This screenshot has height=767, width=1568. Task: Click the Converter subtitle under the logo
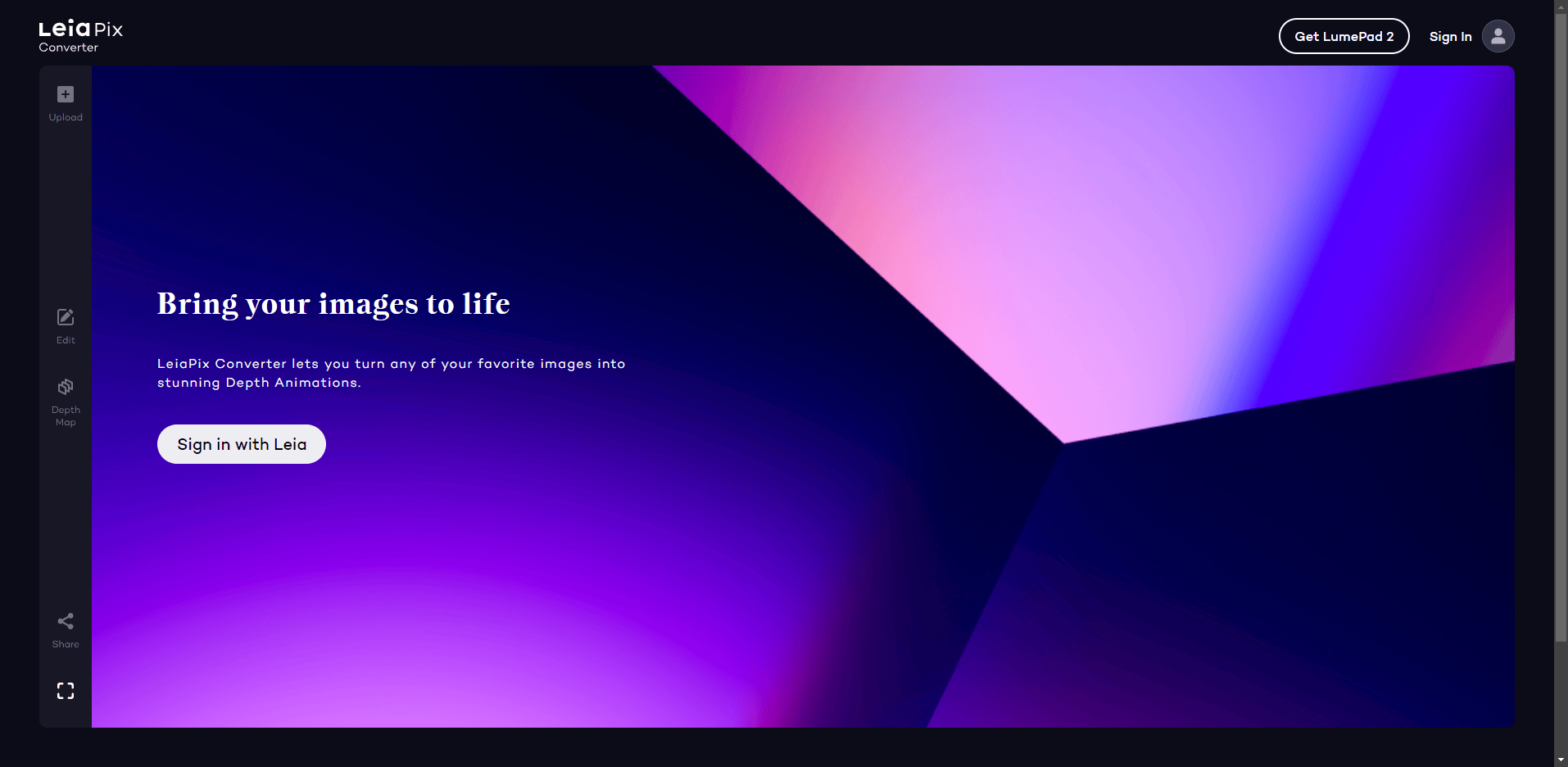tap(68, 48)
